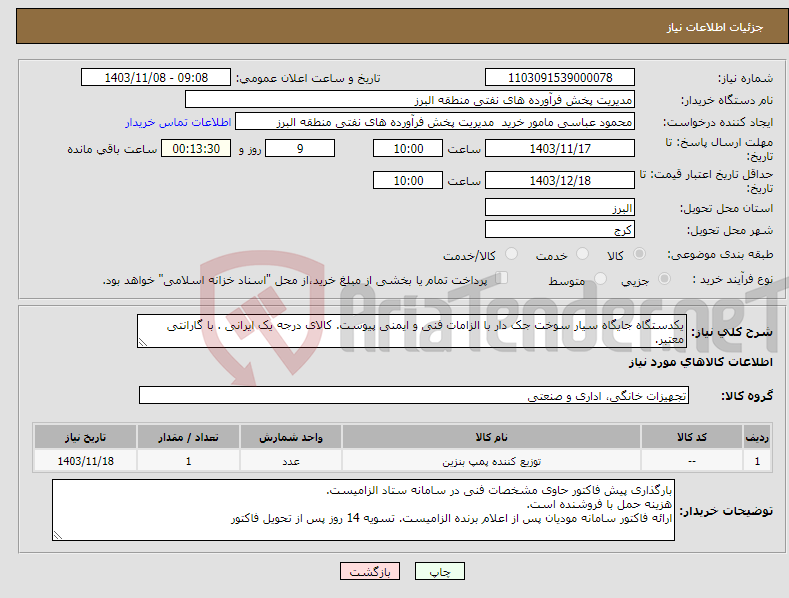Click the بازگشت (back) button

pos(370,571)
